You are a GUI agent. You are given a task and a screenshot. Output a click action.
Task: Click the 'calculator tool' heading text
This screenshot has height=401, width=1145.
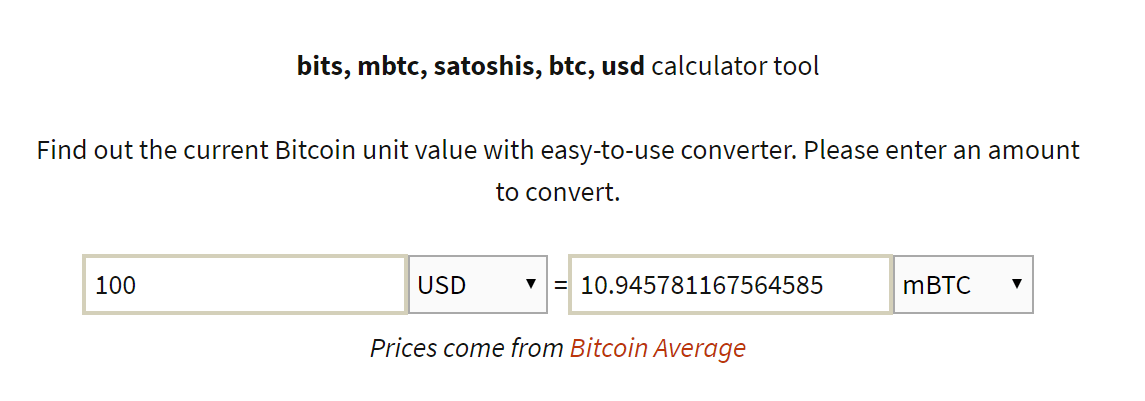[x=735, y=66]
